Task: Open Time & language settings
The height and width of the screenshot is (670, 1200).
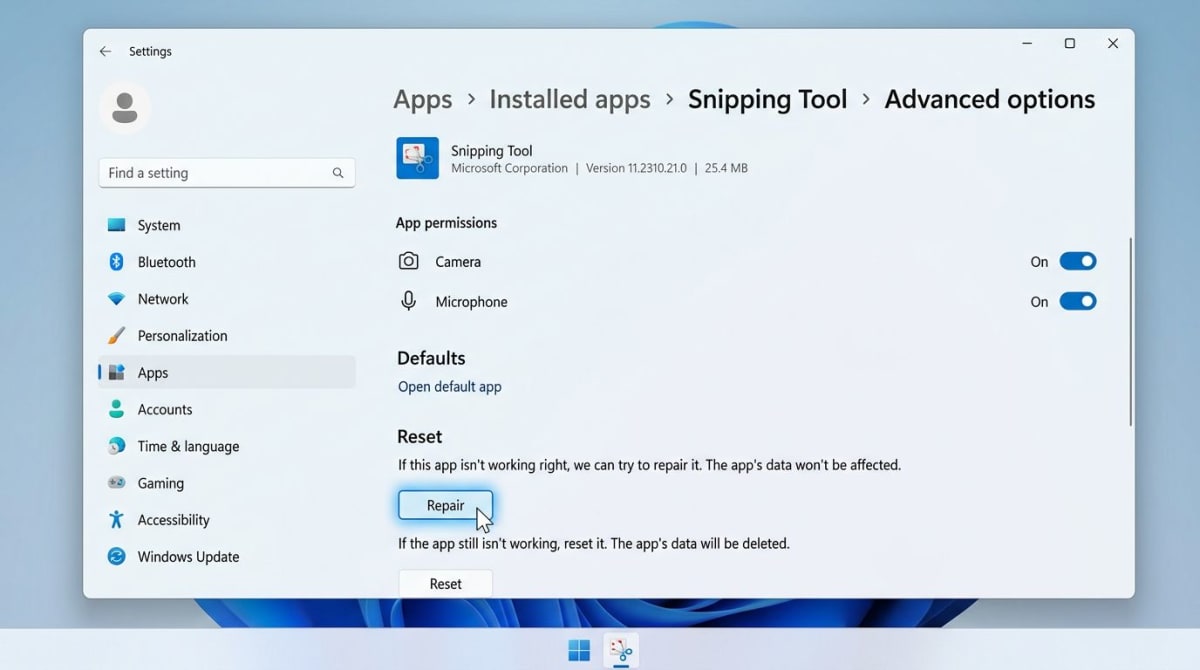Action: [227, 446]
